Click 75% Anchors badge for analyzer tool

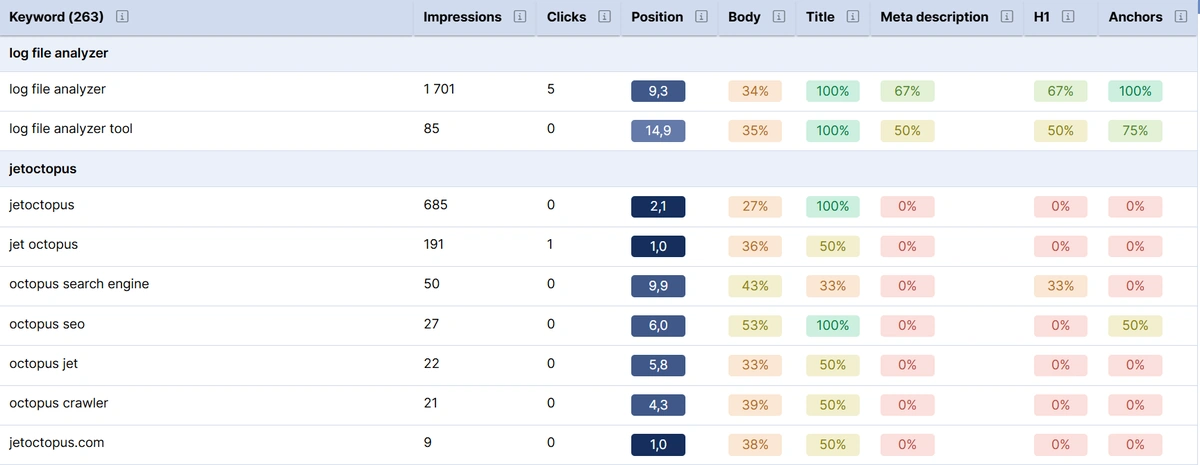[x=1135, y=130]
